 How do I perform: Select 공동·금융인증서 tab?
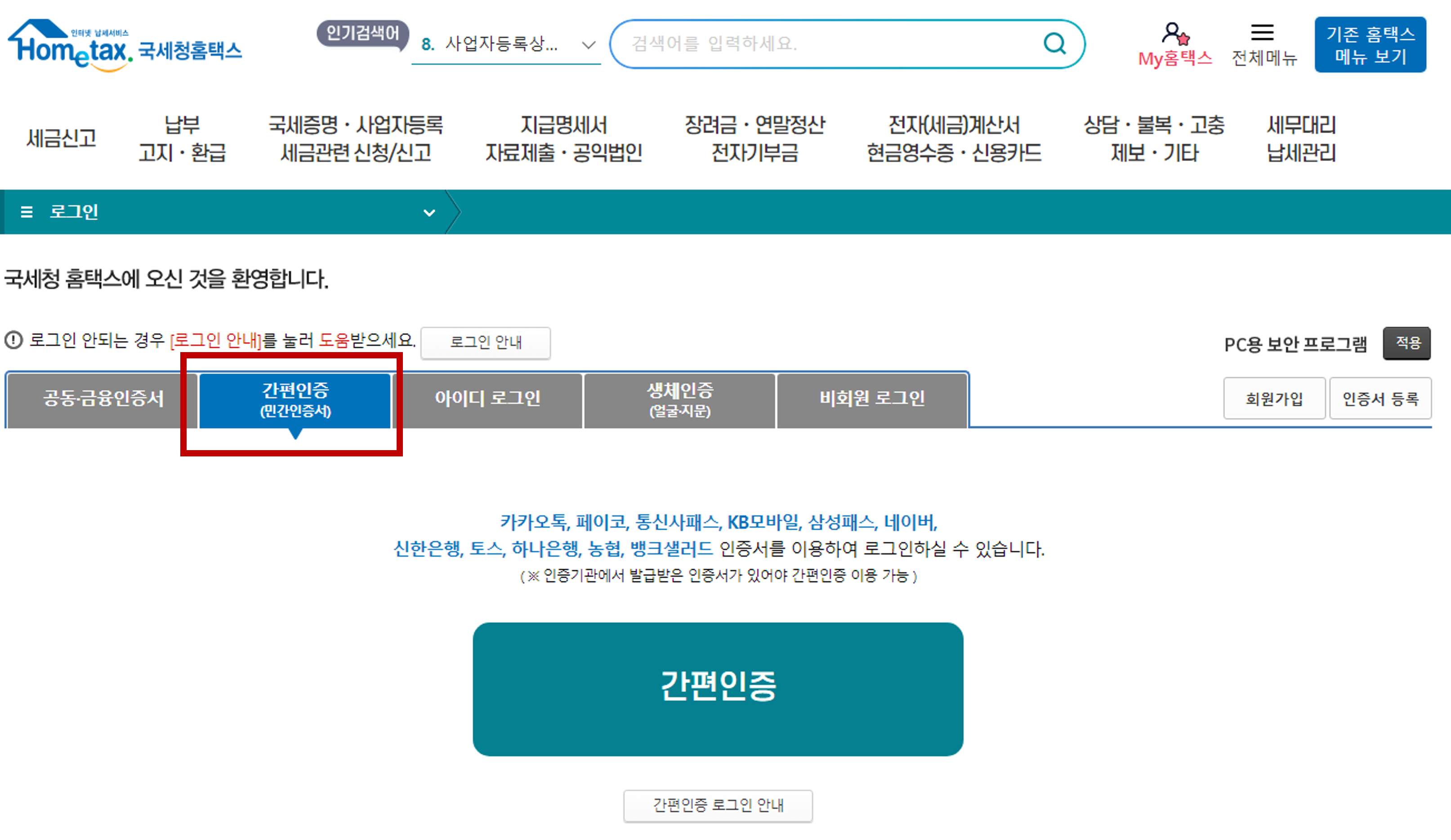(x=103, y=399)
